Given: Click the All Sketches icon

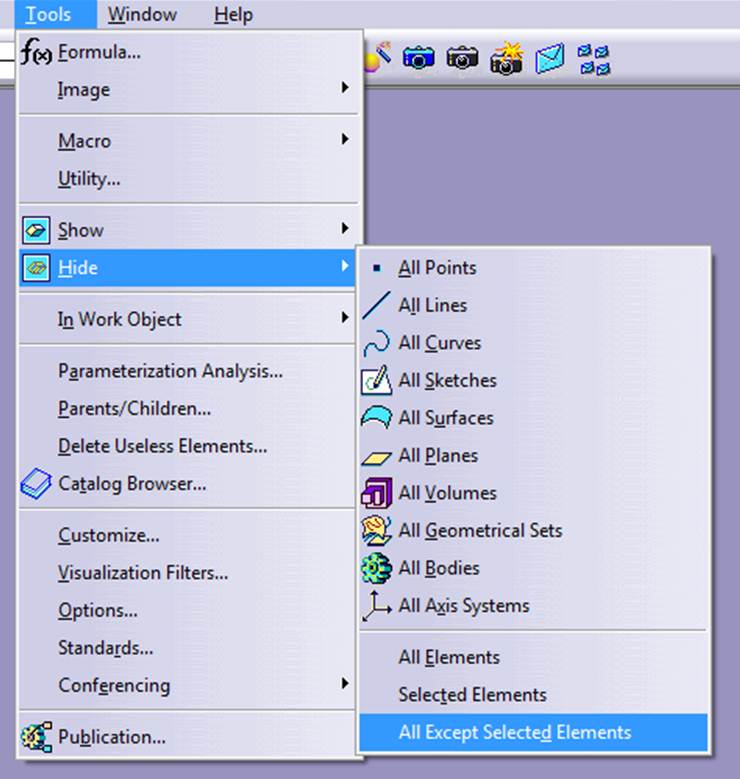Looking at the screenshot, I should pyautogui.click(x=376, y=381).
